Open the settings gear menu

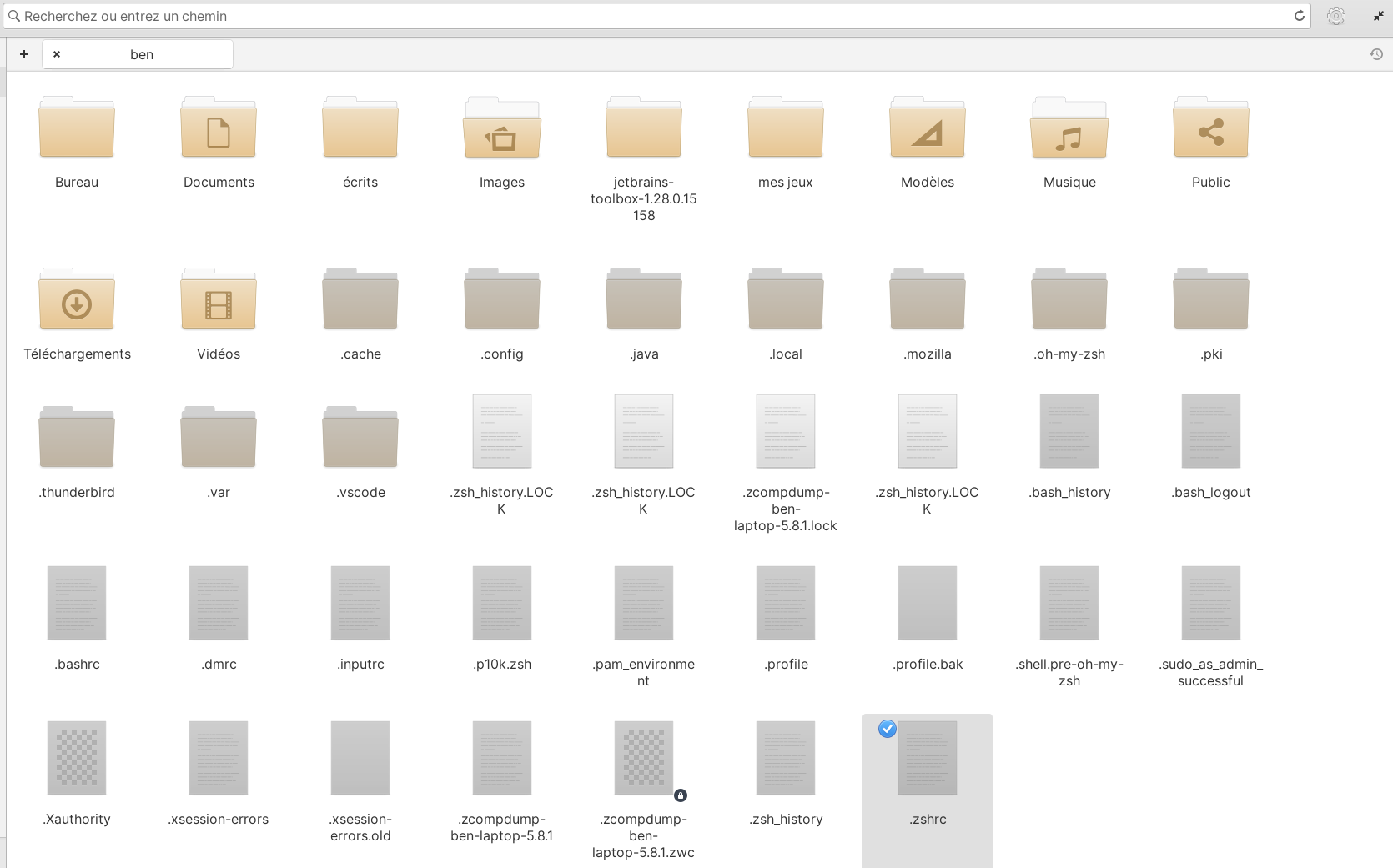pyautogui.click(x=1336, y=16)
